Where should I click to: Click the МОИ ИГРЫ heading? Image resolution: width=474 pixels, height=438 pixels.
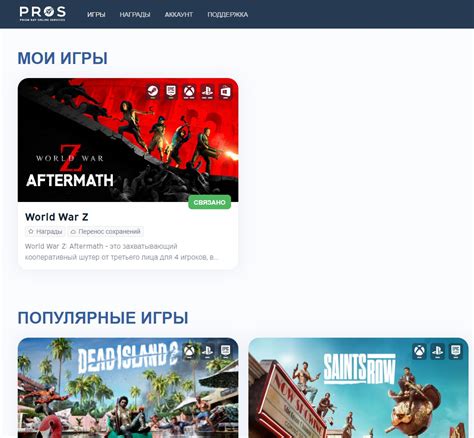tap(62, 58)
